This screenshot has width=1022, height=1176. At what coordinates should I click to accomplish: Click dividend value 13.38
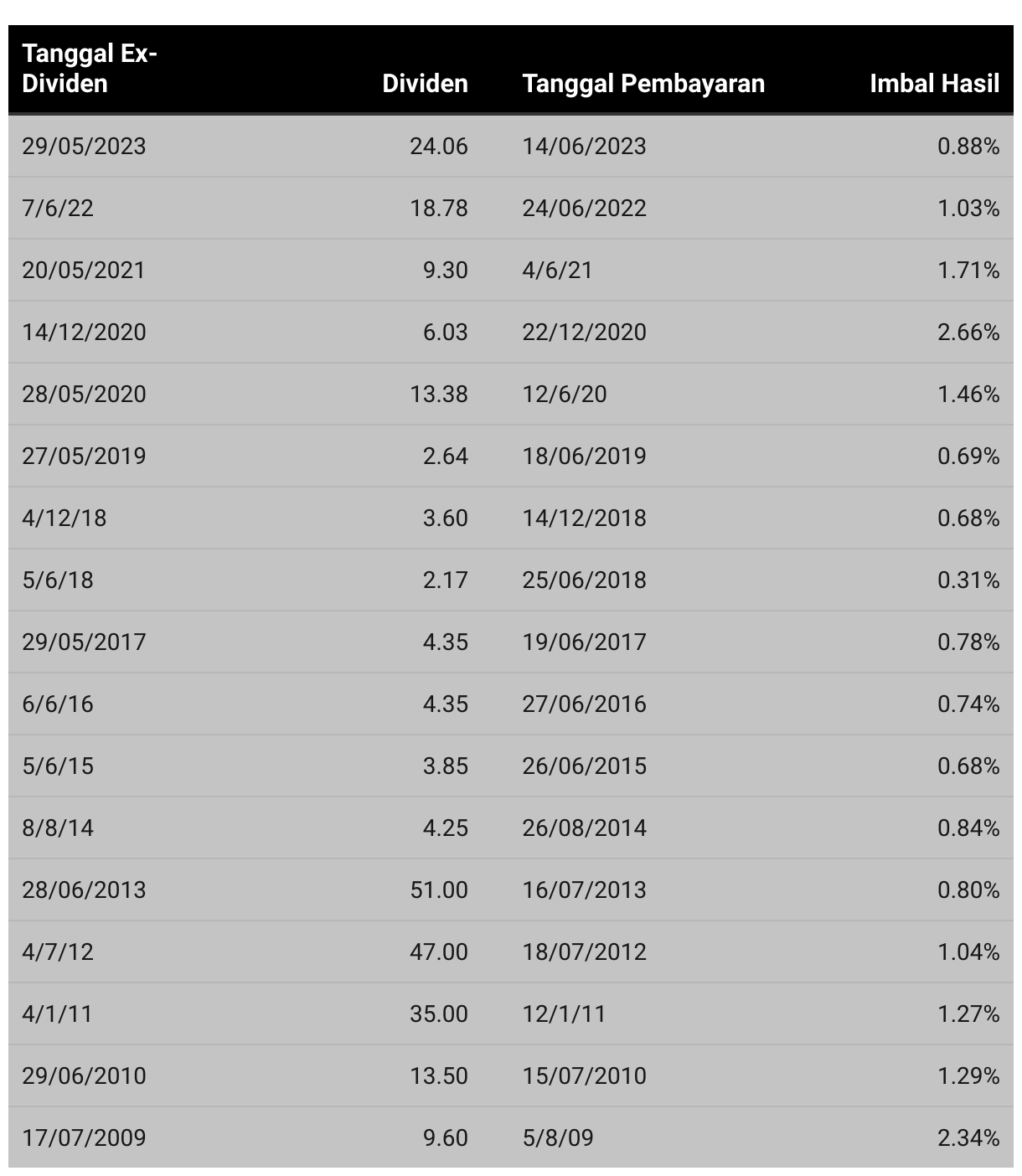438,395
